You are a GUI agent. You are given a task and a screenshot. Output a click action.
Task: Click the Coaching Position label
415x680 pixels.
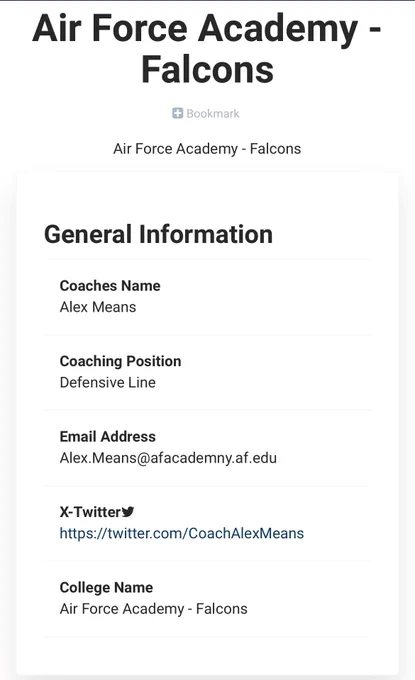click(x=121, y=361)
